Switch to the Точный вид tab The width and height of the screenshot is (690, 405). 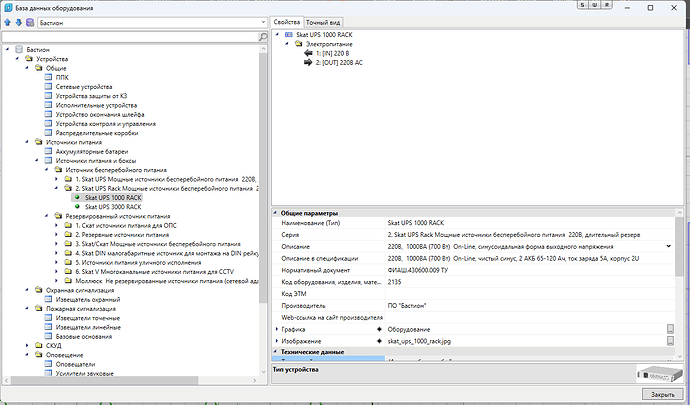coord(326,21)
